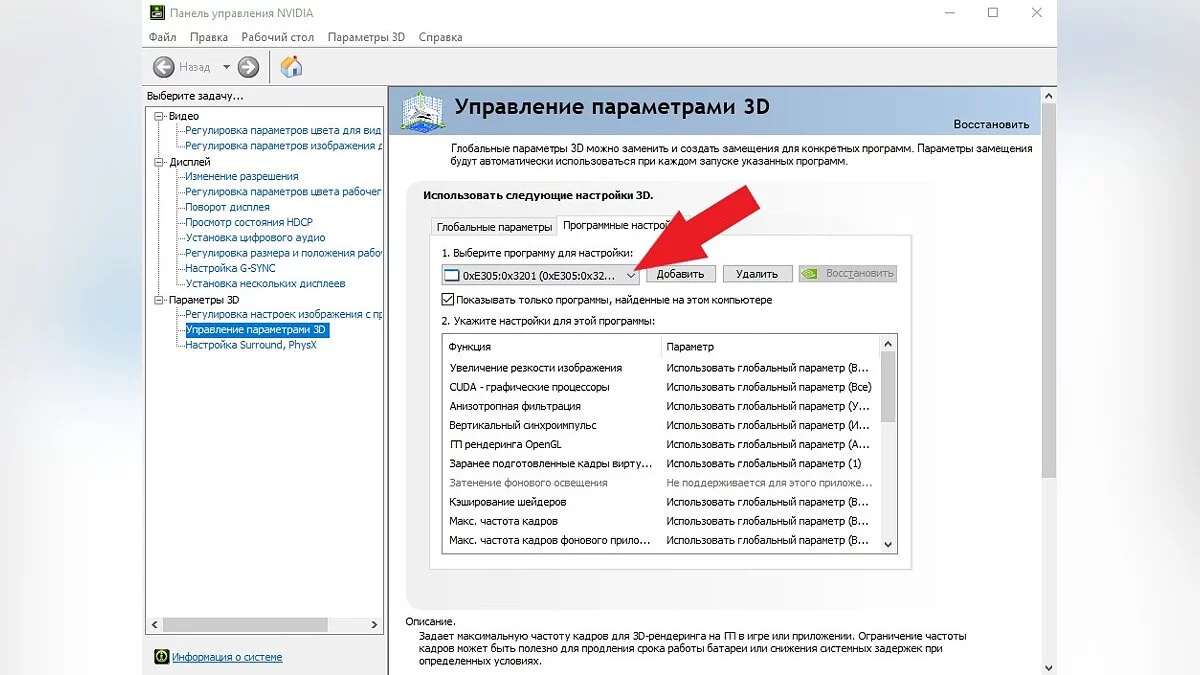Open the Рабочий стол menu

click(278, 37)
